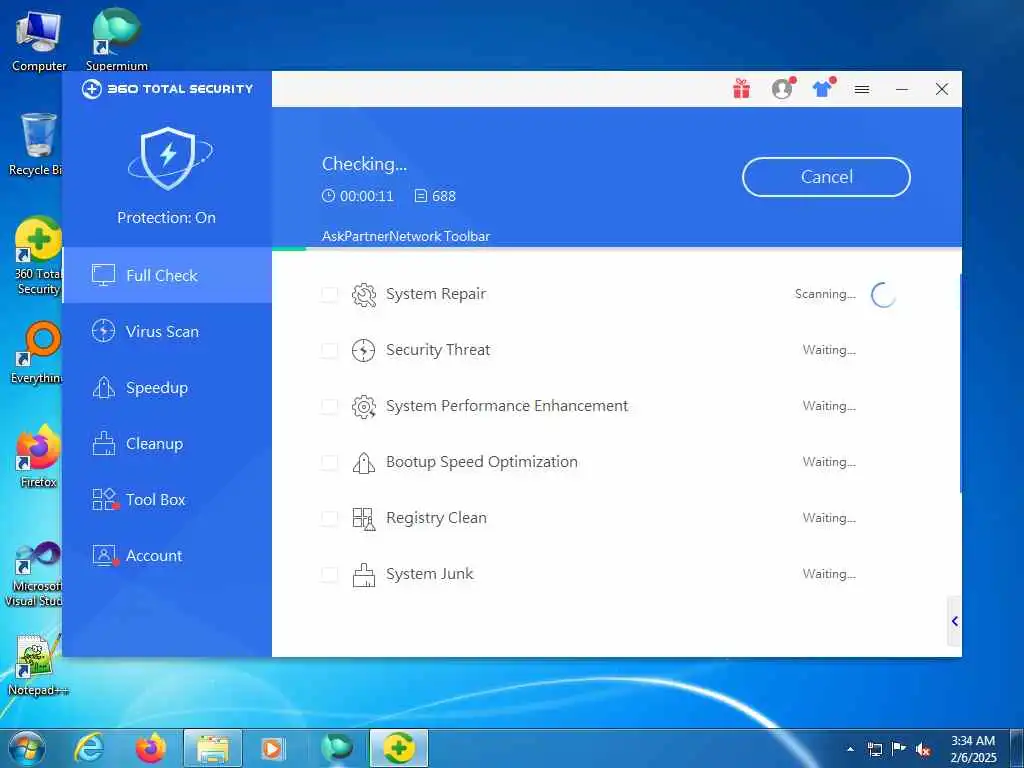The width and height of the screenshot is (1024, 768).
Task: Tick the System Repair checkbox
Action: point(329,295)
